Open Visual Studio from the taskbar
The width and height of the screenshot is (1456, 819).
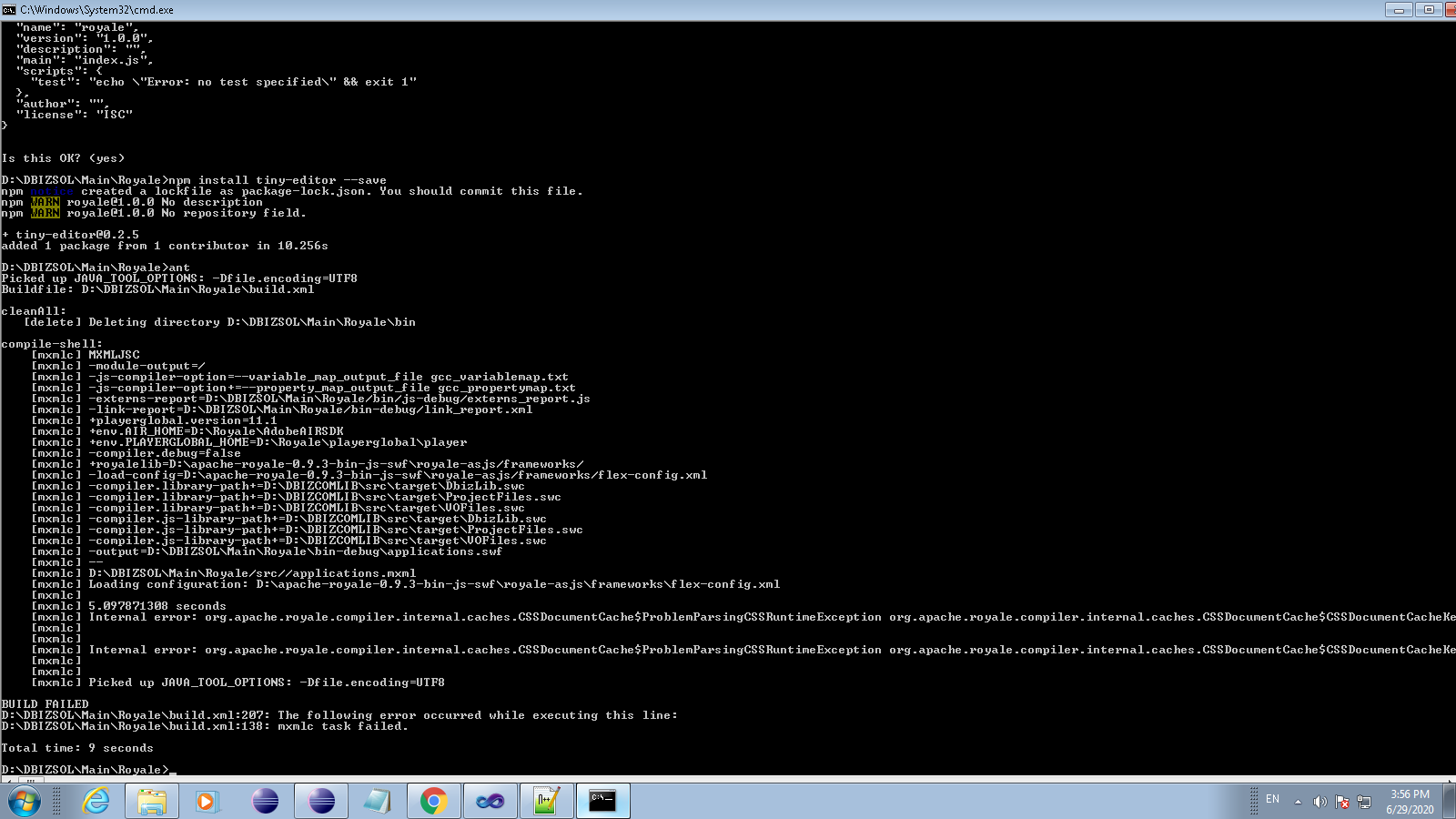pos(490,801)
